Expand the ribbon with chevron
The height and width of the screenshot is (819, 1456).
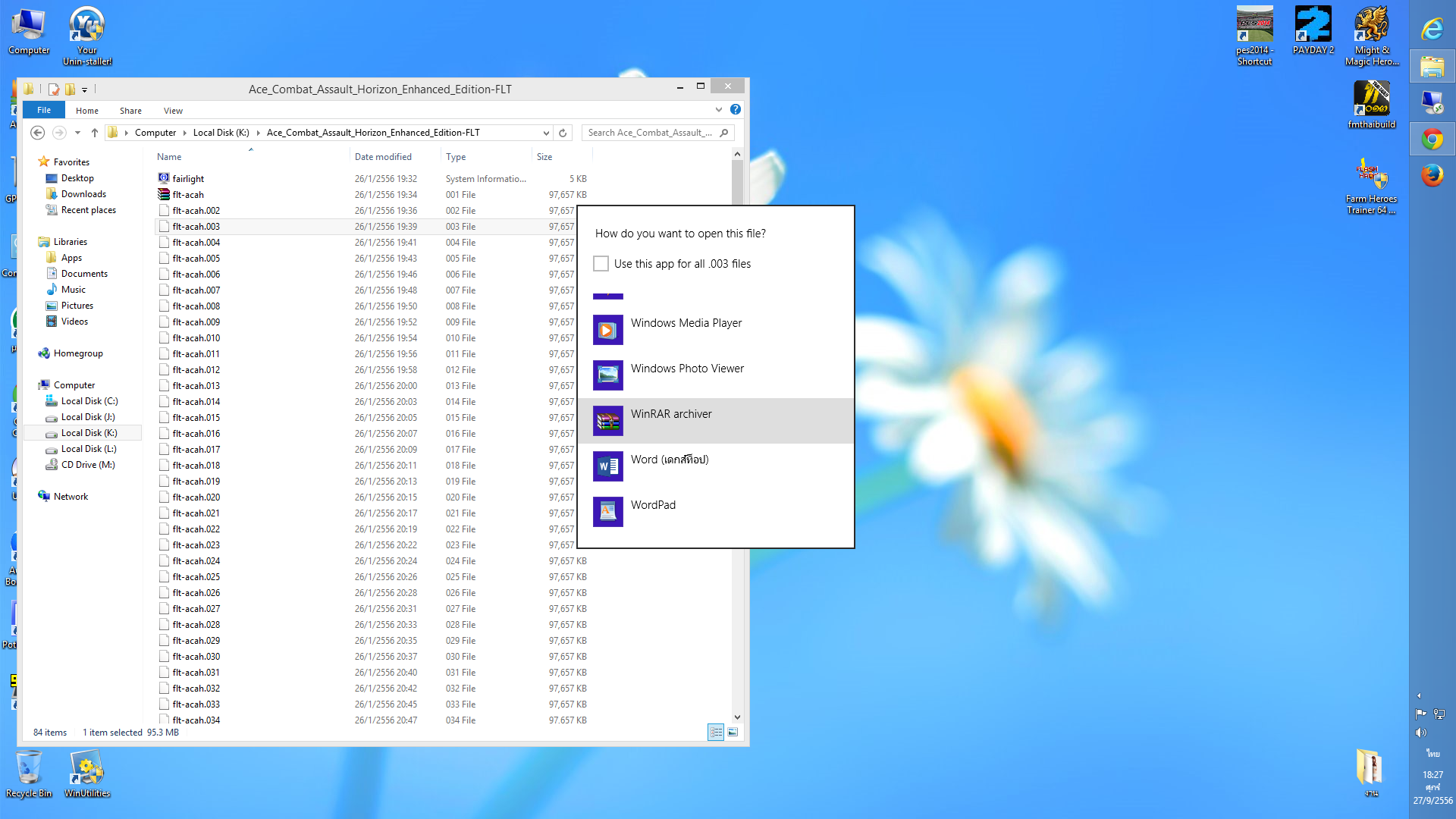[x=718, y=110]
